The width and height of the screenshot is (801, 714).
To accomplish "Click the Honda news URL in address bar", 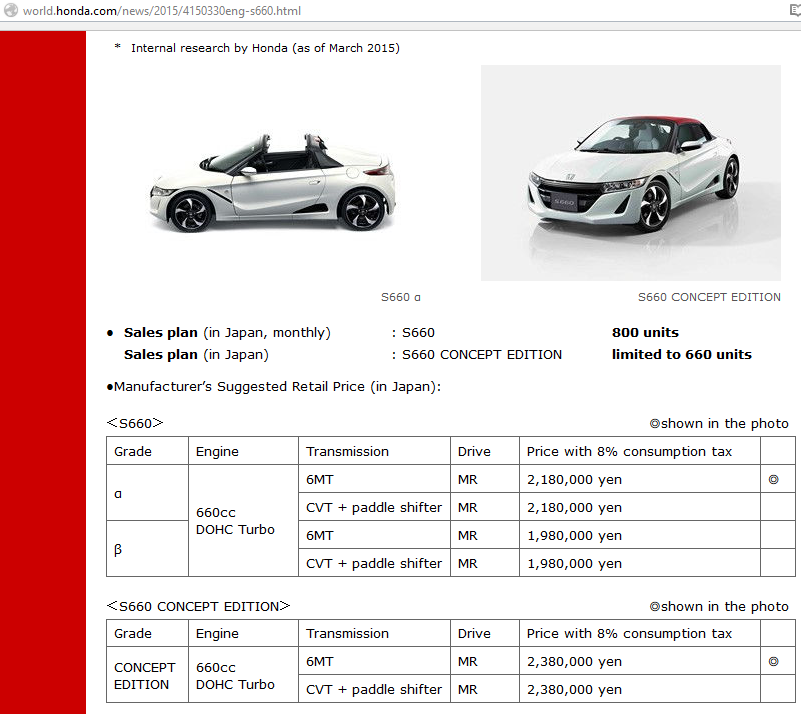I will coord(161,11).
